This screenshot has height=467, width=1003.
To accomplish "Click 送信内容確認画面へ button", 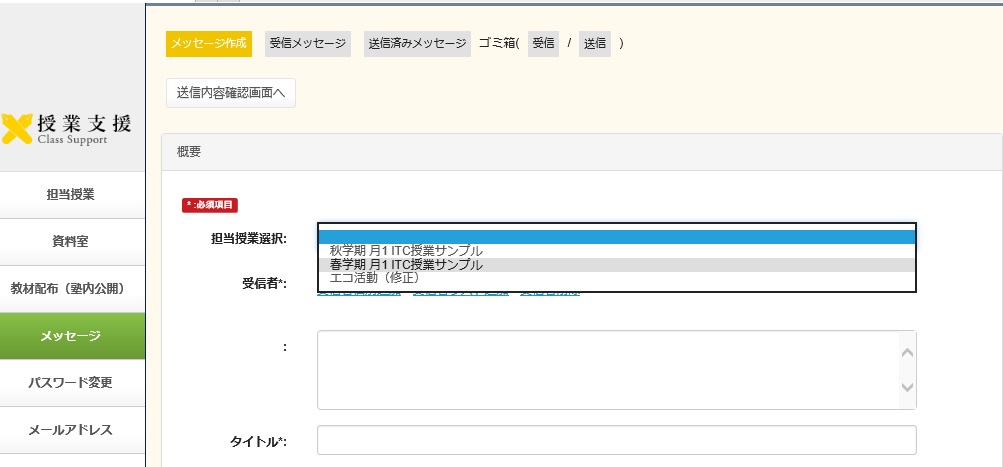I will click(x=231, y=93).
